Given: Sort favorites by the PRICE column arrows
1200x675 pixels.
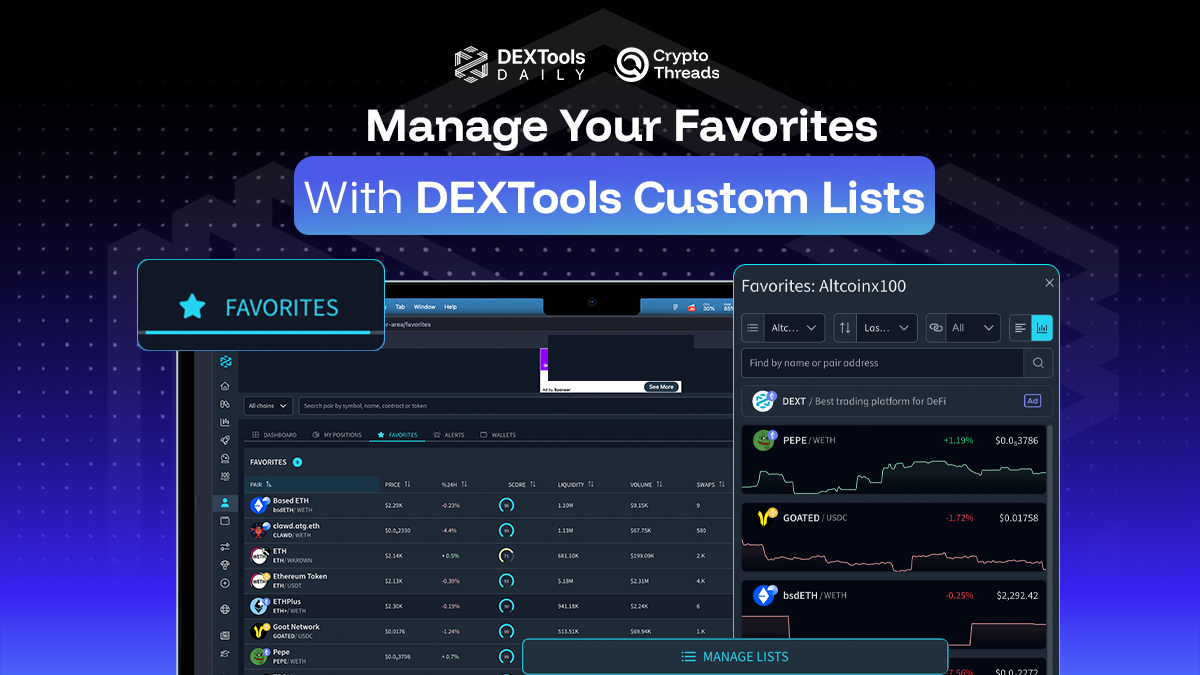Looking at the screenshot, I should pos(407,484).
